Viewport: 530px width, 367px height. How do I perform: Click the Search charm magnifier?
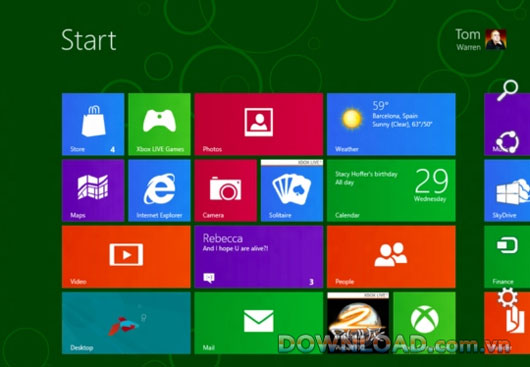(x=507, y=90)
